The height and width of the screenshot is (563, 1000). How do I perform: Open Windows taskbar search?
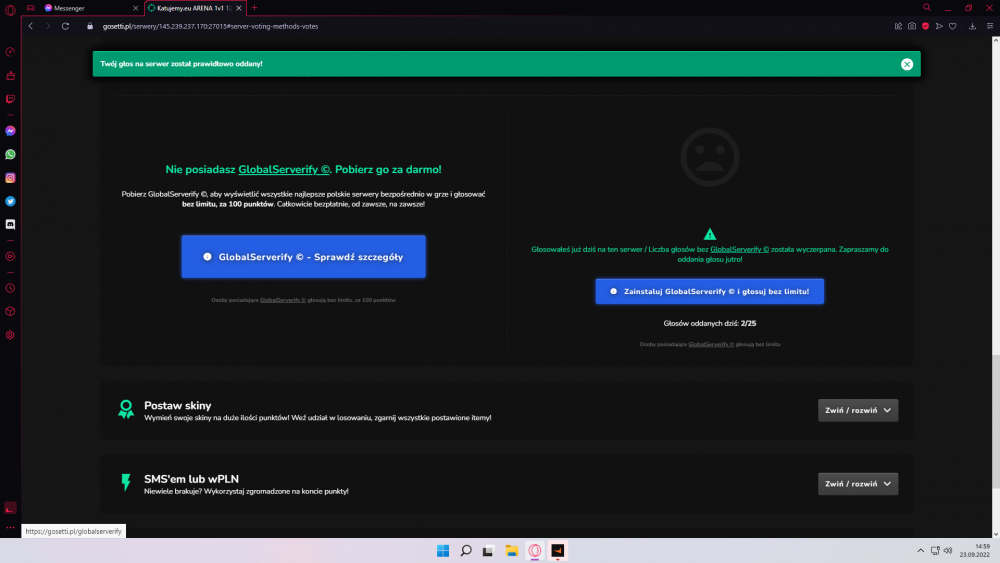[466, 551]
